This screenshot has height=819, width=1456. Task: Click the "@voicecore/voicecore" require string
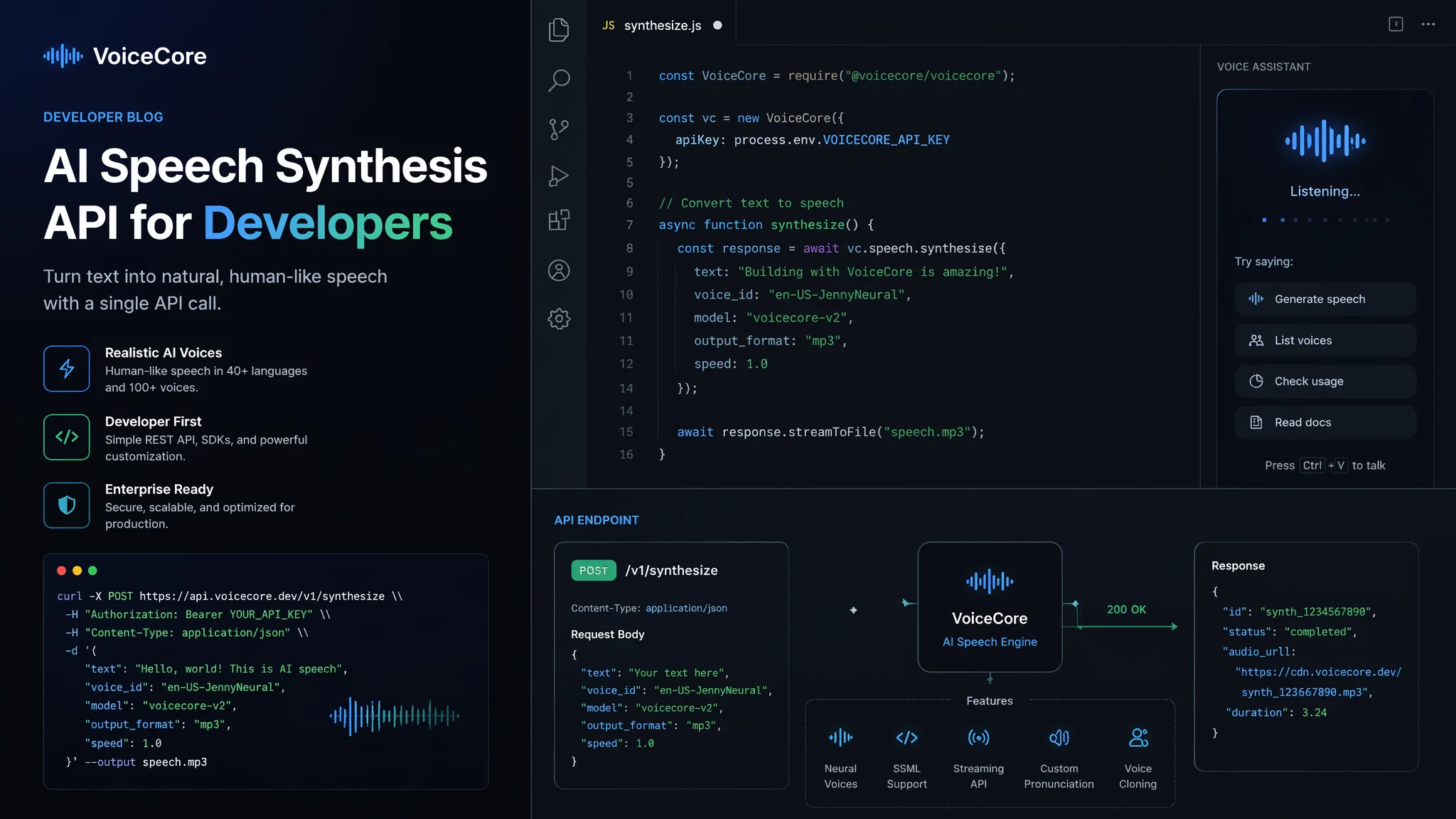coord(923,75)
